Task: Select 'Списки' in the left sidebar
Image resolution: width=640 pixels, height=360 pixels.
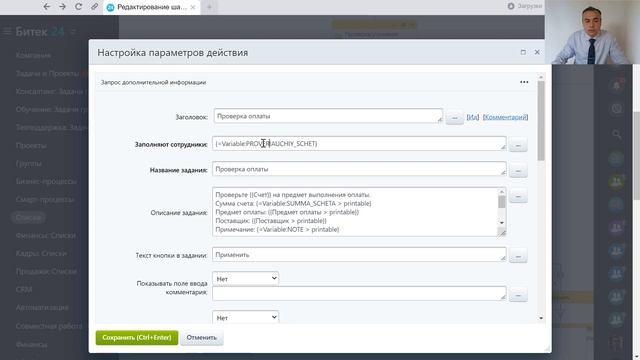Action: [28, 218]
